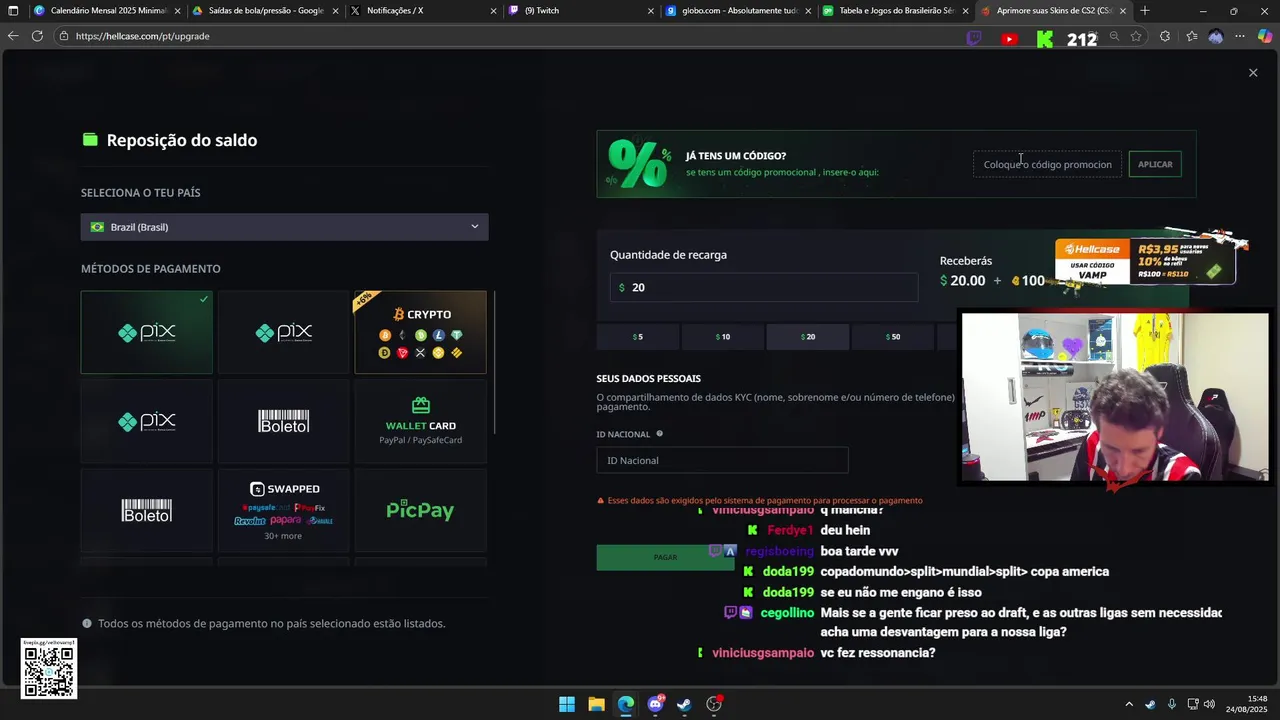Image resolution: width=1280 pixels, height=720 pixels.
Task: Close the balance top-up dialog
Action: point(1253,73)
